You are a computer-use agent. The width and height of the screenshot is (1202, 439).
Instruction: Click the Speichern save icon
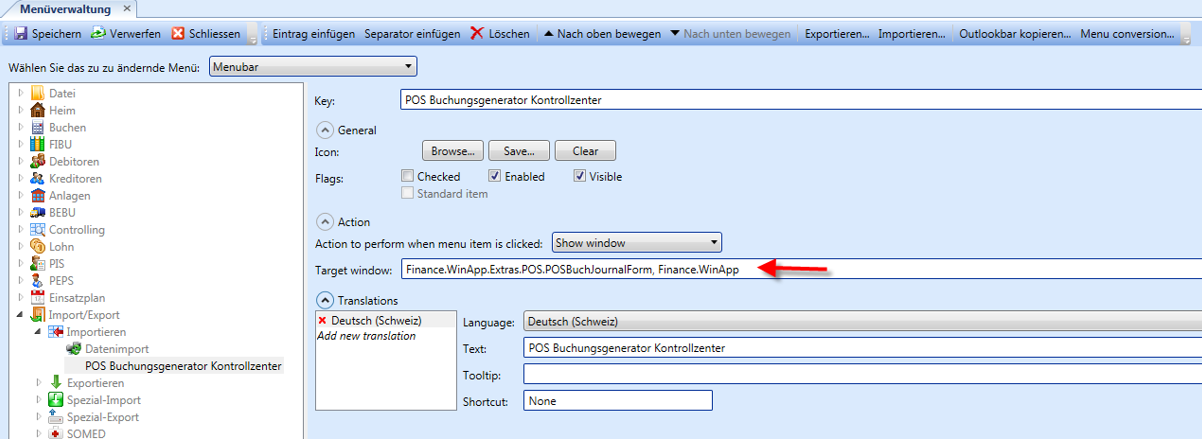tap(19, 34)
